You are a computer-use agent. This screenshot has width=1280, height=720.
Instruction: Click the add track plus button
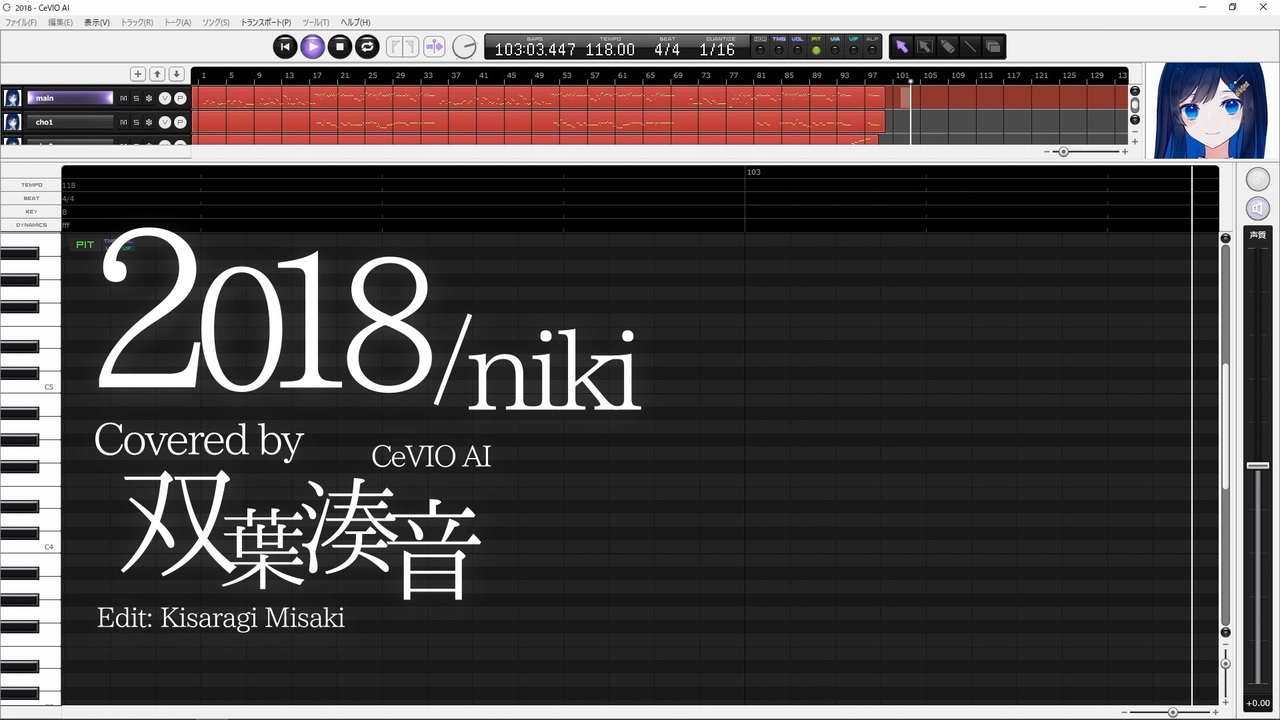click(138, 74)
